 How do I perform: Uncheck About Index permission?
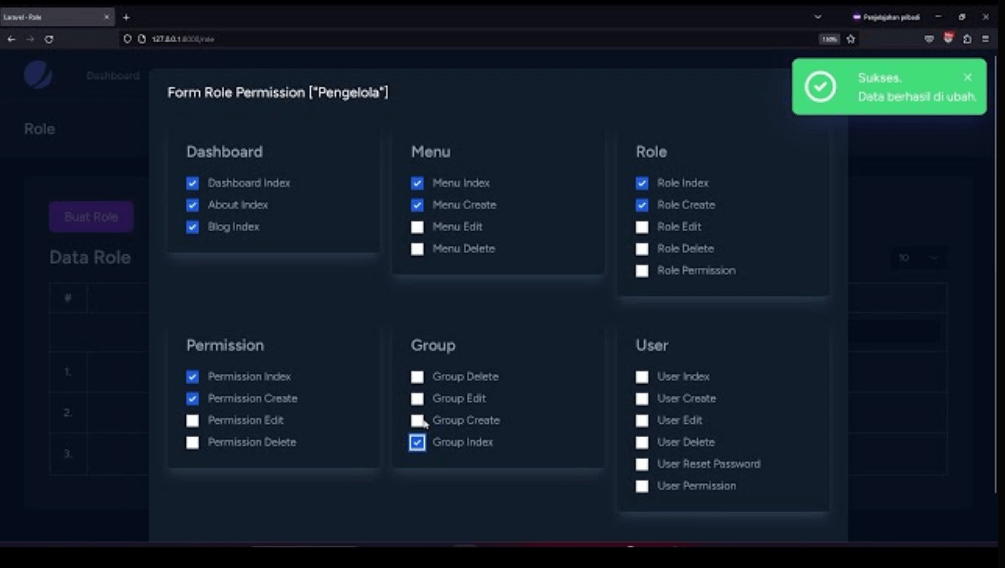coord(192,205)
